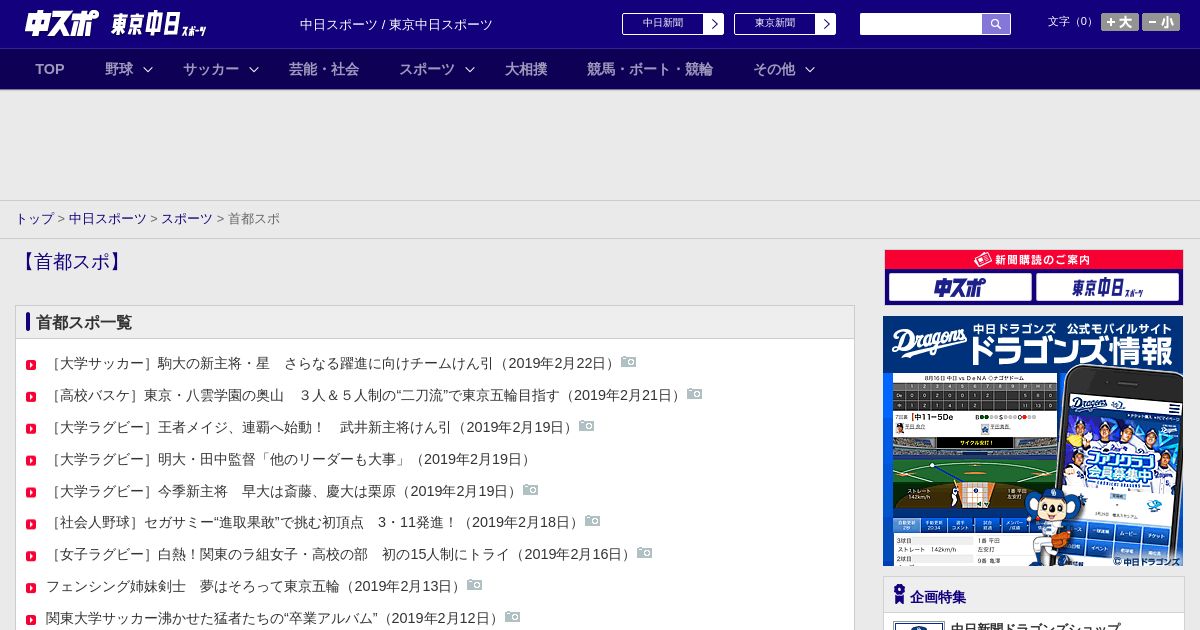The width and height of the screenshot is (1200, 630).
Task: Click 中スポ subscription banner button
Action: 960,288
